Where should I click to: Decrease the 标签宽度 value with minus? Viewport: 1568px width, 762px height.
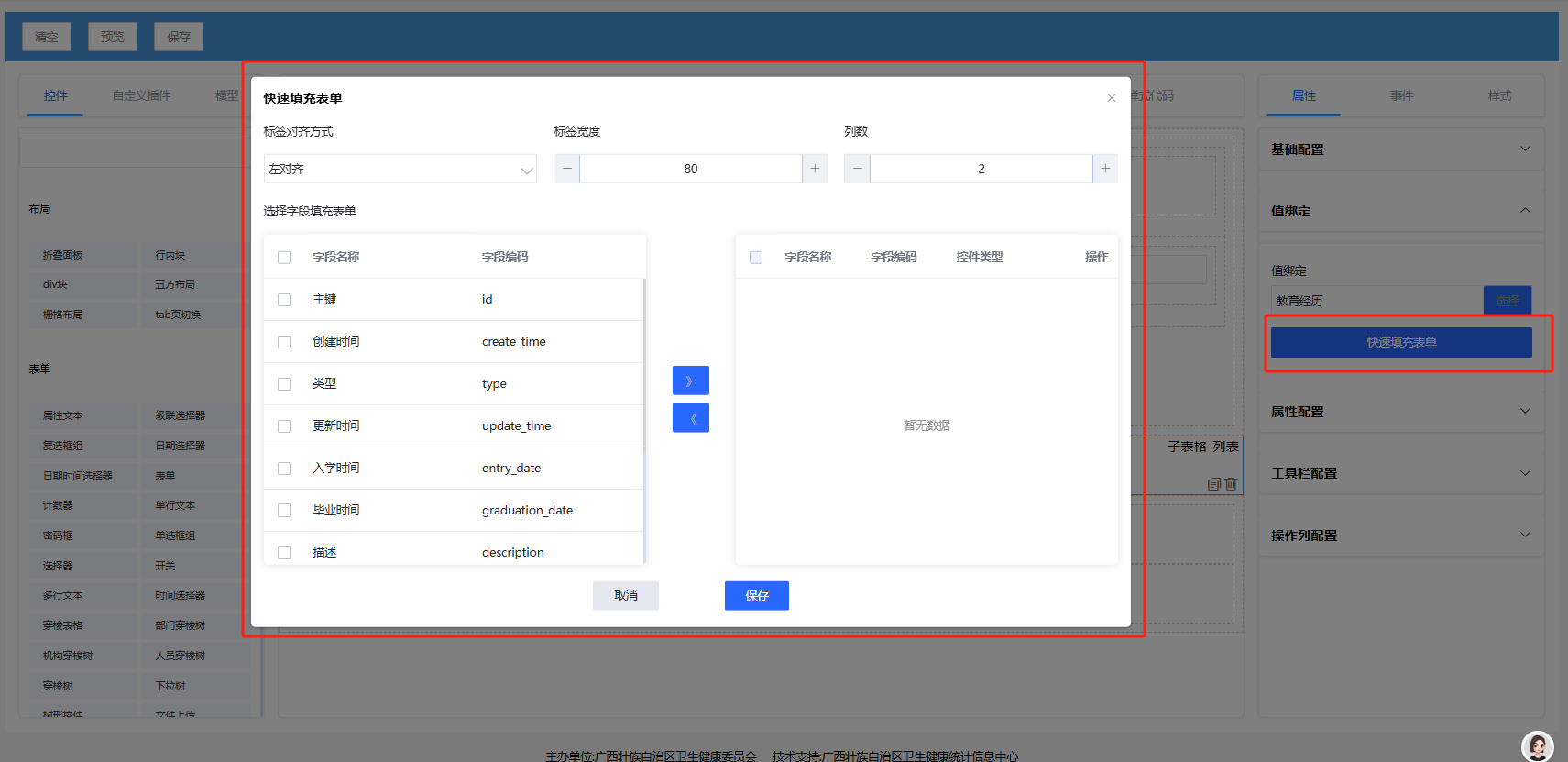click(566, 169)
